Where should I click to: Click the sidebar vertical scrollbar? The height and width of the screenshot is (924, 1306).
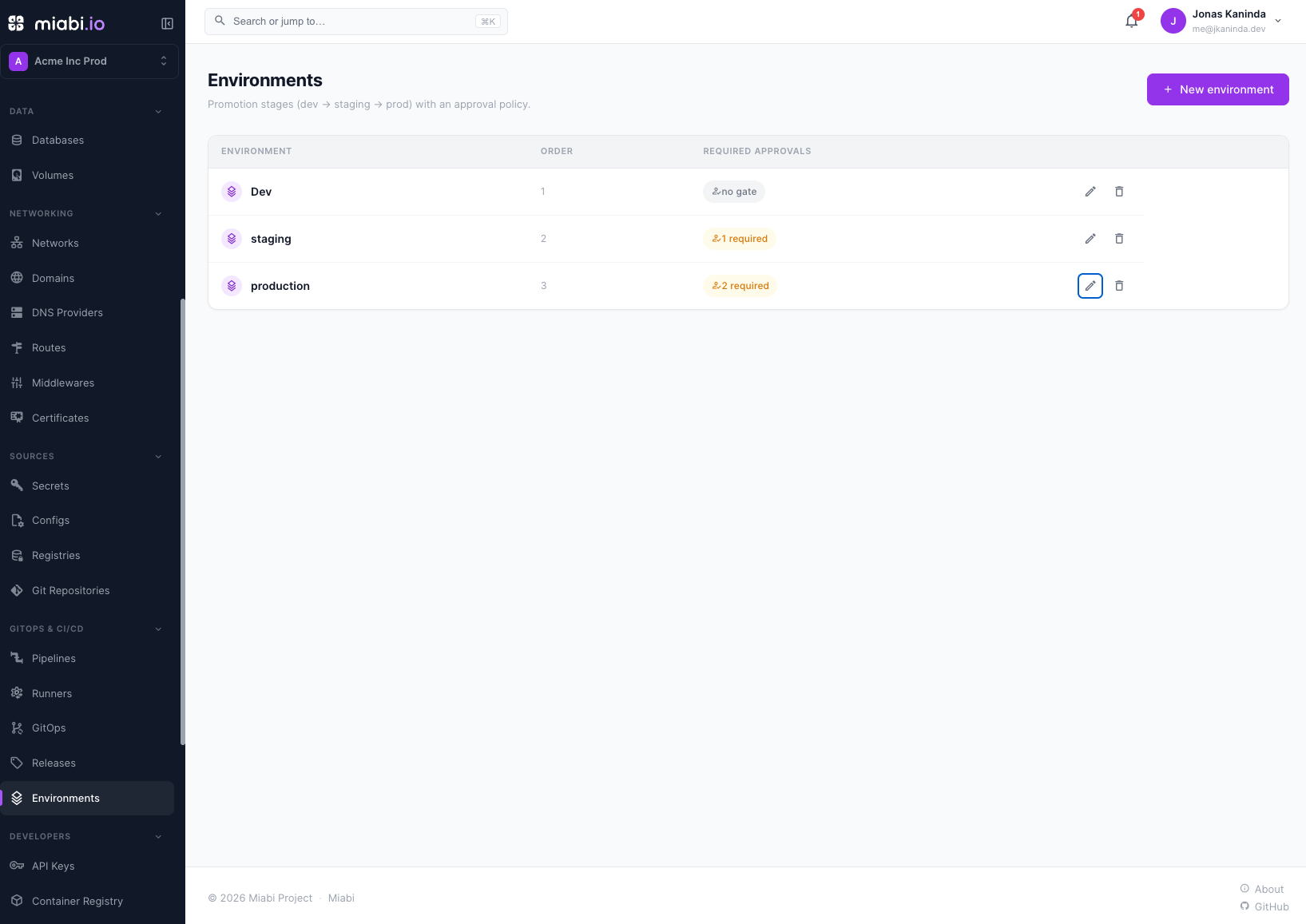point(183,522)
